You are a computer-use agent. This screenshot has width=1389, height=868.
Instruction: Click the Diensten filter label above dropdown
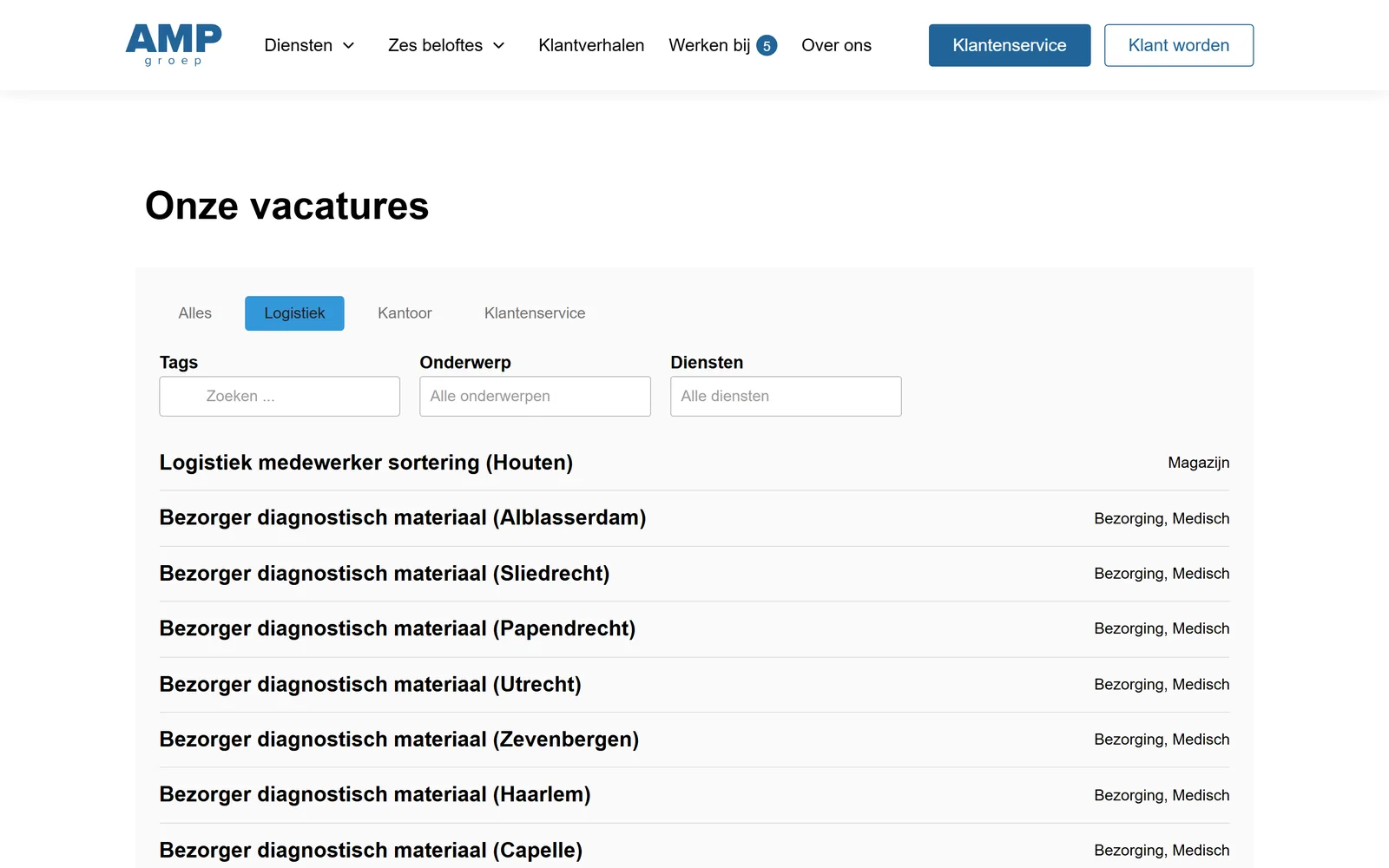707,363
